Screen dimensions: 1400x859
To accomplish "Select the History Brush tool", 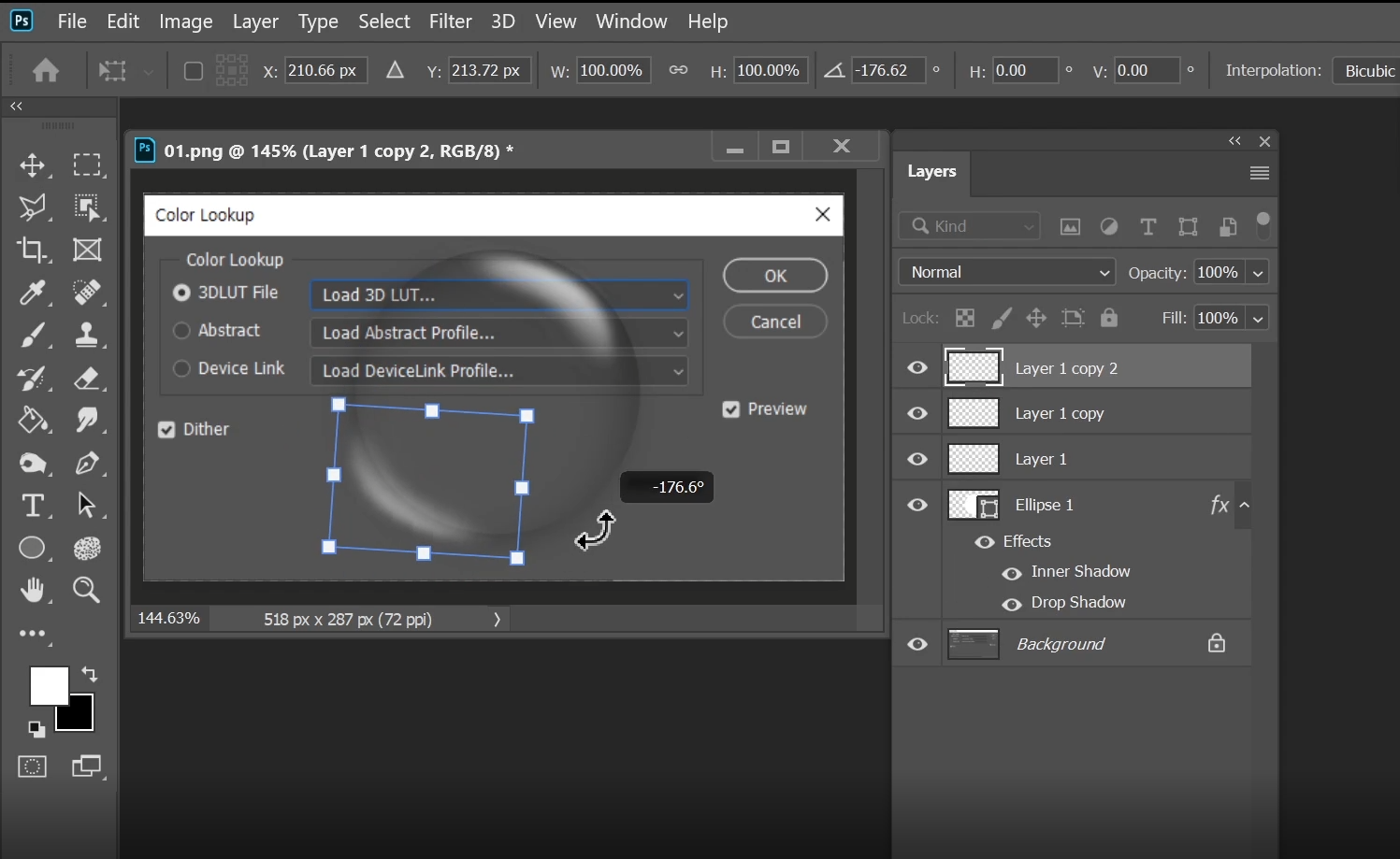I will pyautogui.click(x=32, y=378).
